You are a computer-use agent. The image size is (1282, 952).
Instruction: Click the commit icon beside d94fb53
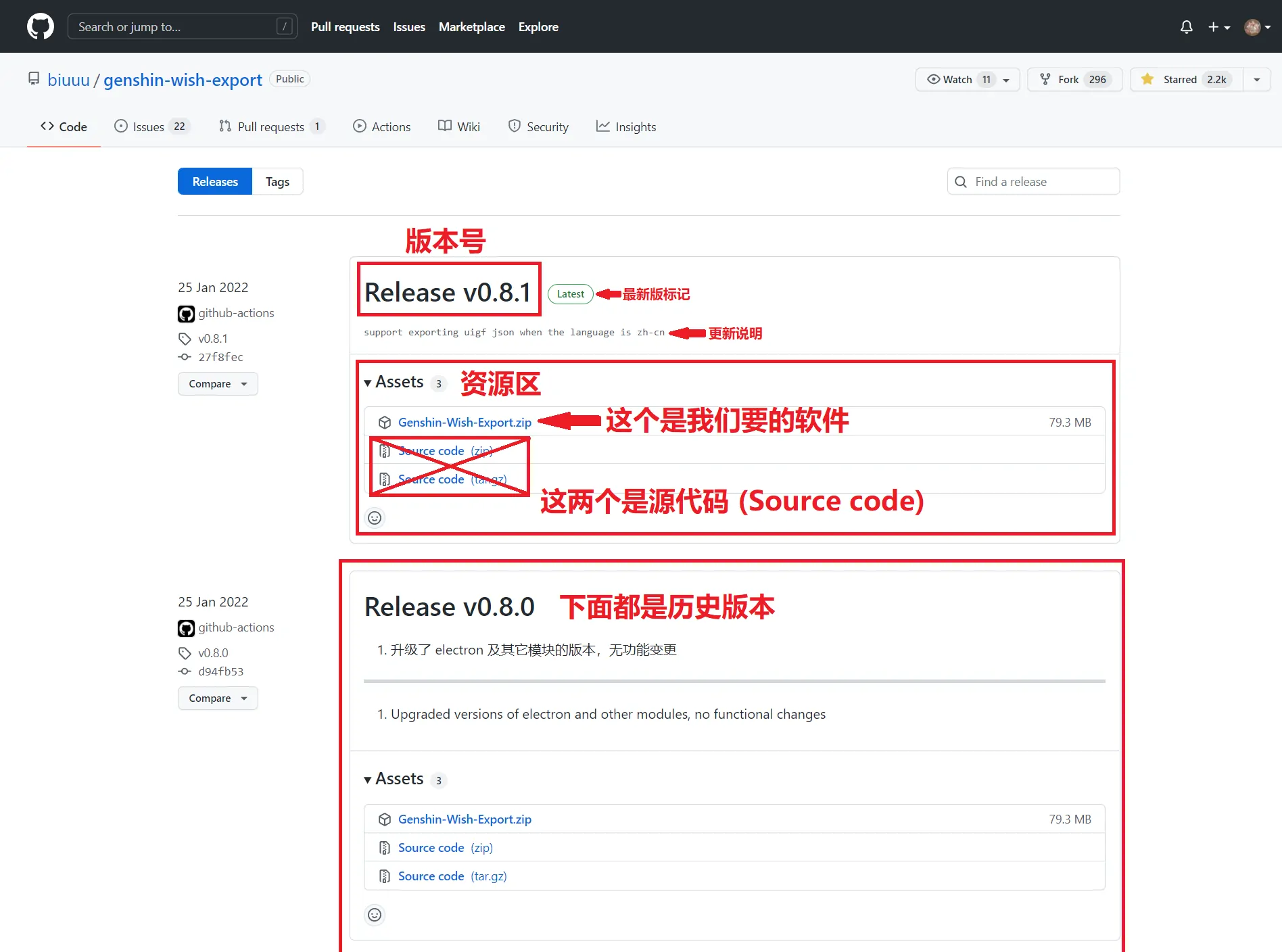[x=185, y=671]
